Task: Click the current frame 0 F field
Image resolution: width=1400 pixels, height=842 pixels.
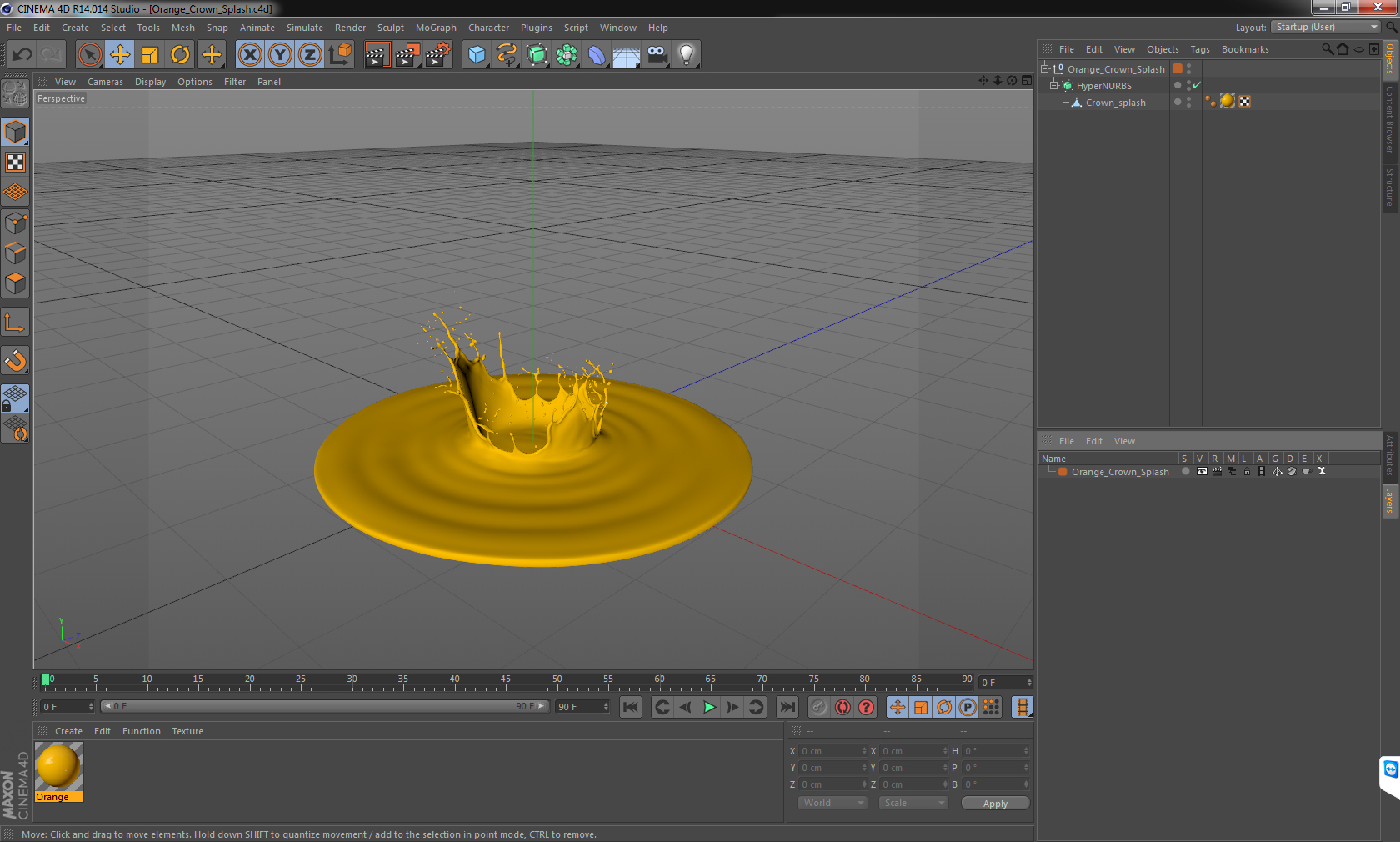Action: (x=67, y=706)
